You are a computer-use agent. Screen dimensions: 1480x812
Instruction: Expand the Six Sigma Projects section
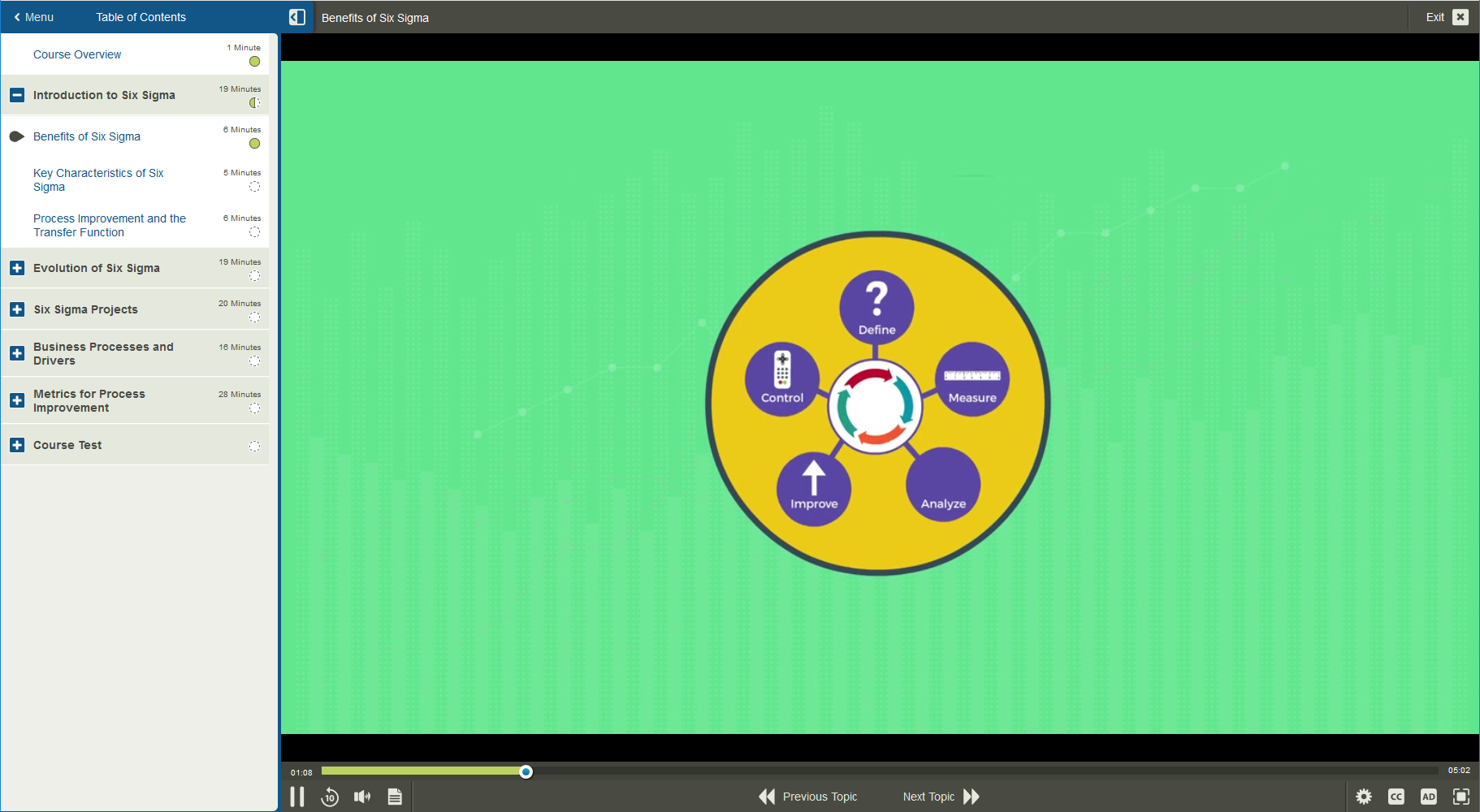pos(17,309)
